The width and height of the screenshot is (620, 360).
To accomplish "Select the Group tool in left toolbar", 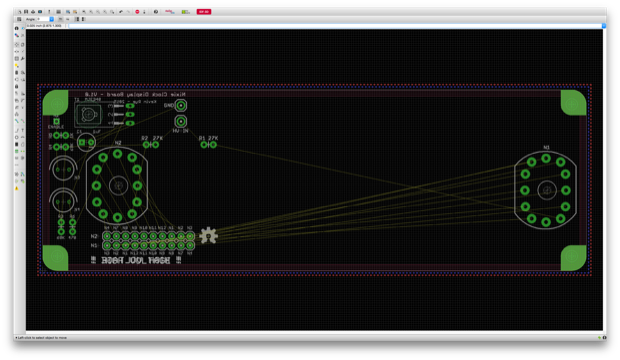I will tap(16, 59).
